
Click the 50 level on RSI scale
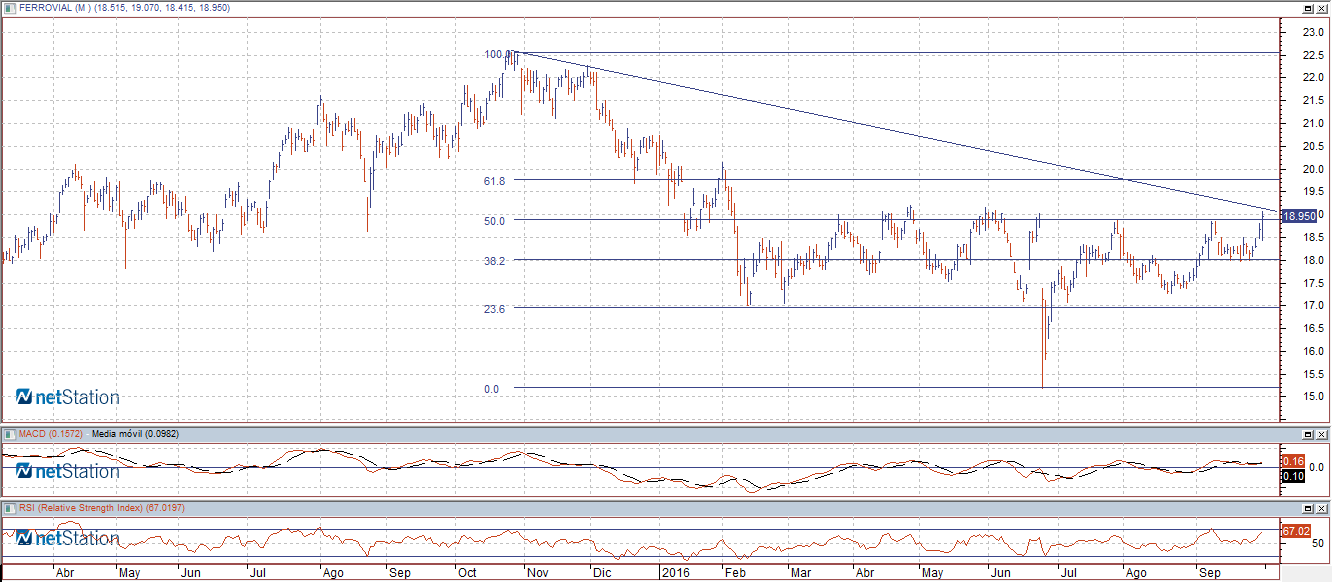[1318, 544]
